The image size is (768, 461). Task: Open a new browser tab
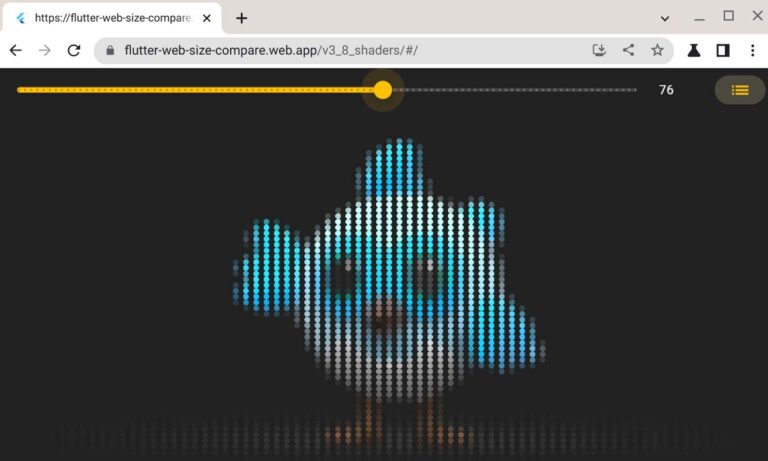tap(241, 19)
